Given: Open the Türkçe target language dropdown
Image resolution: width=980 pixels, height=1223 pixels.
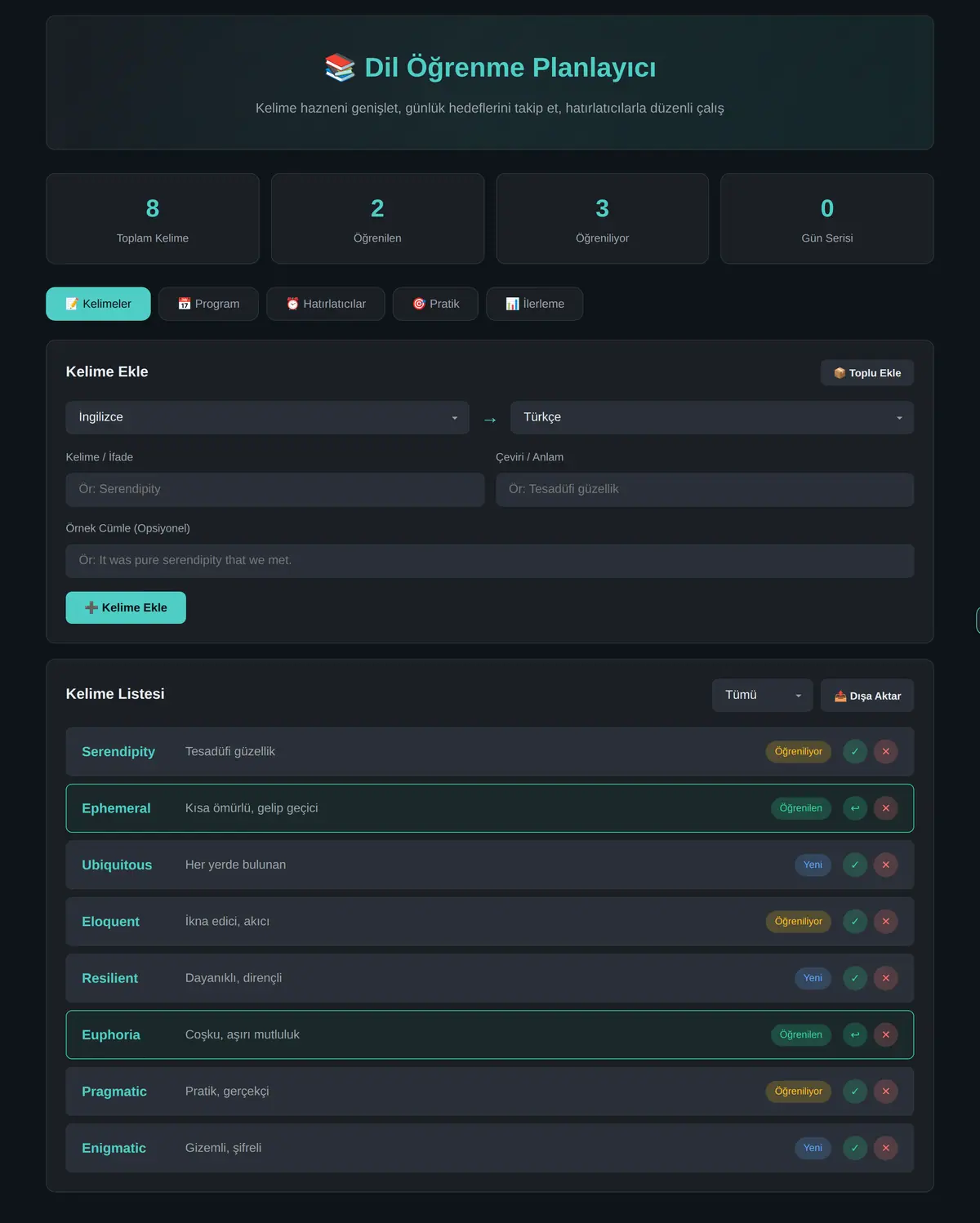Looking at the screenshot, I should click(712, 417).
